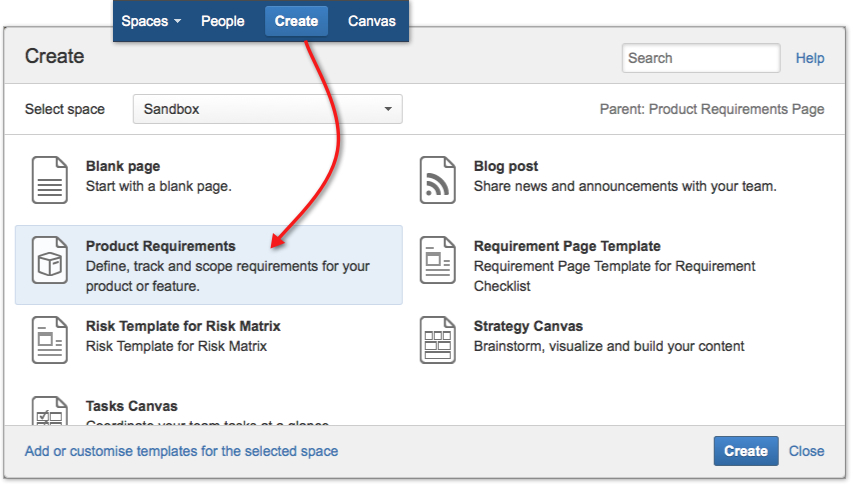Click the Close link in dialog footer

pyautogui.click(x=806, y=451)
